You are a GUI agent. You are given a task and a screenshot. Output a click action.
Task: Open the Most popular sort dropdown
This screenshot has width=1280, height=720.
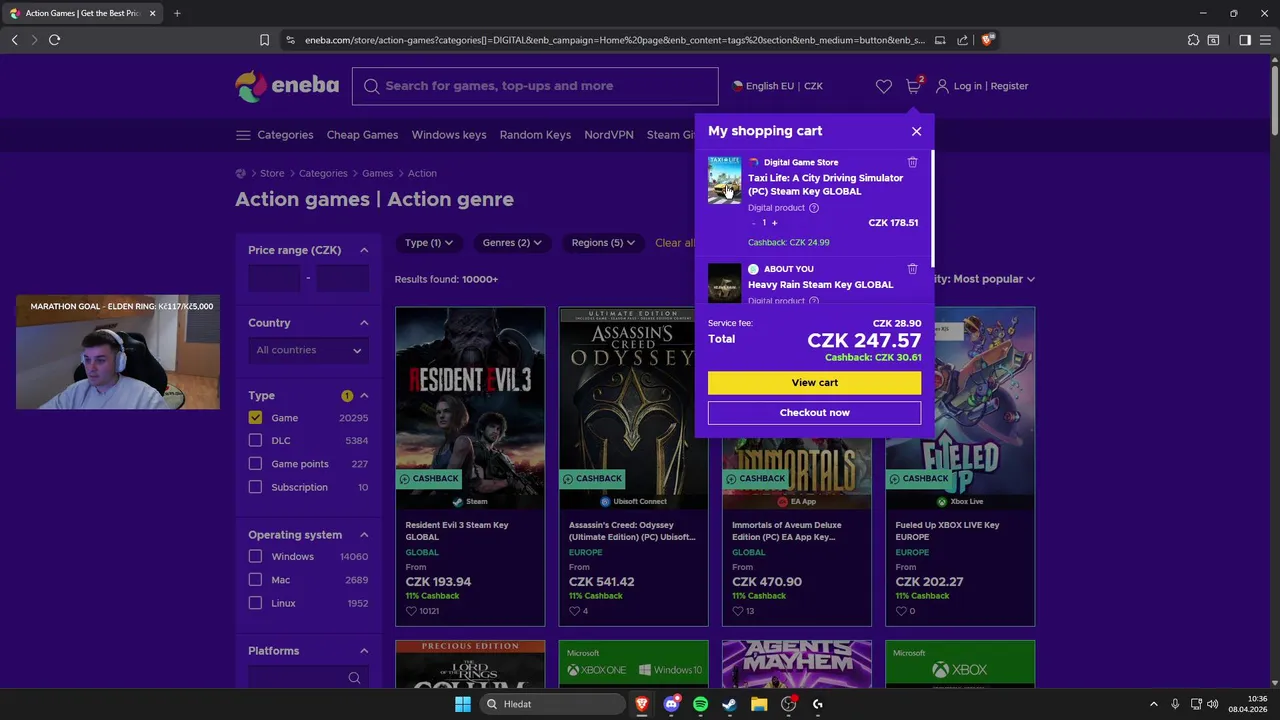(994, 279)
